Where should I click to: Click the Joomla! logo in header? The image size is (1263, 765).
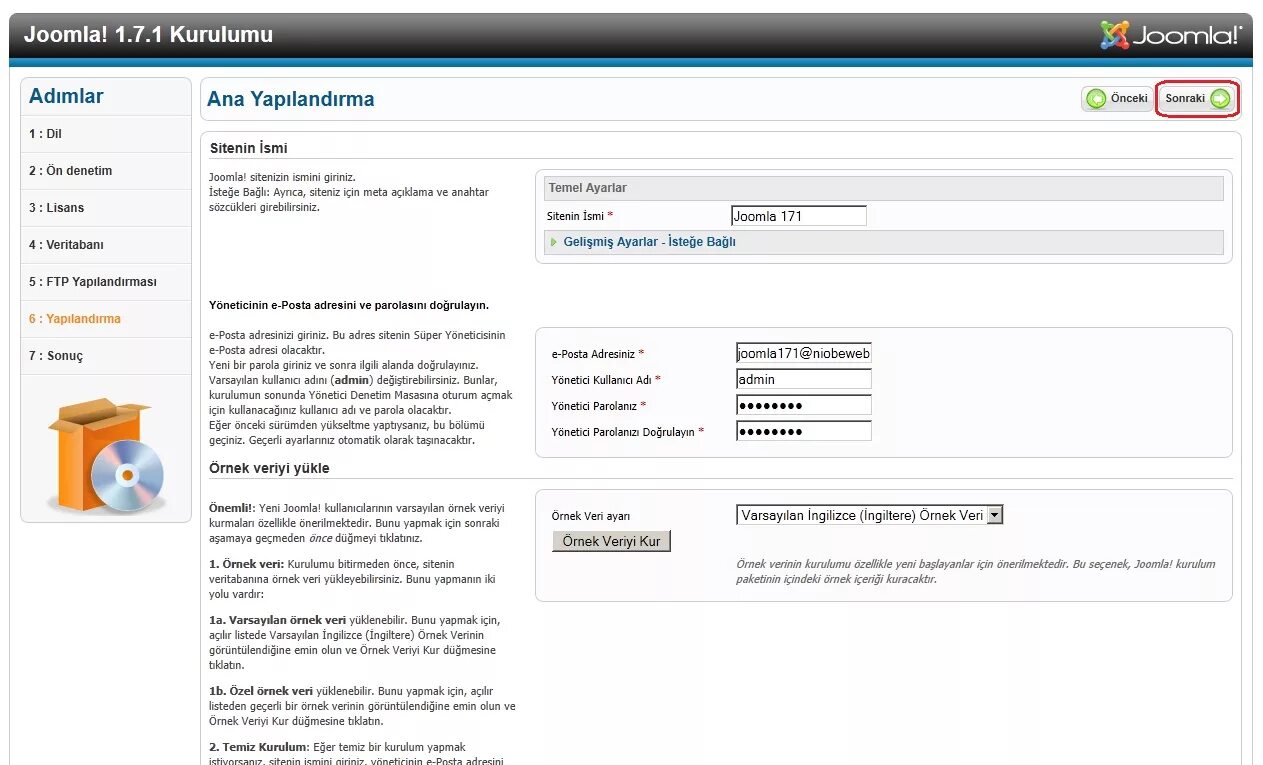(1171, 35)
